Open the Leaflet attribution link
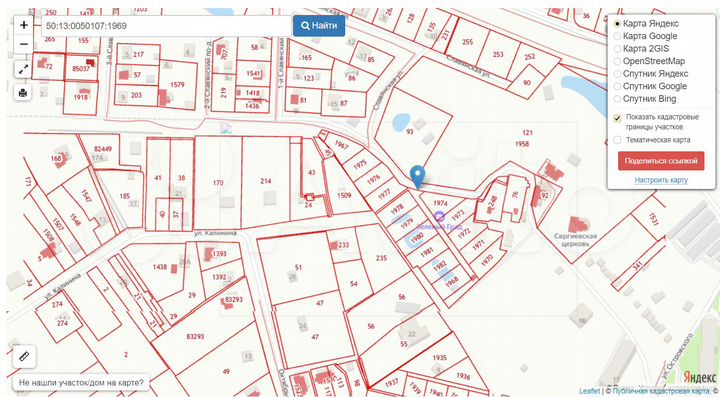The height and width of the screenshot is (398, 720). pos(589,391)
